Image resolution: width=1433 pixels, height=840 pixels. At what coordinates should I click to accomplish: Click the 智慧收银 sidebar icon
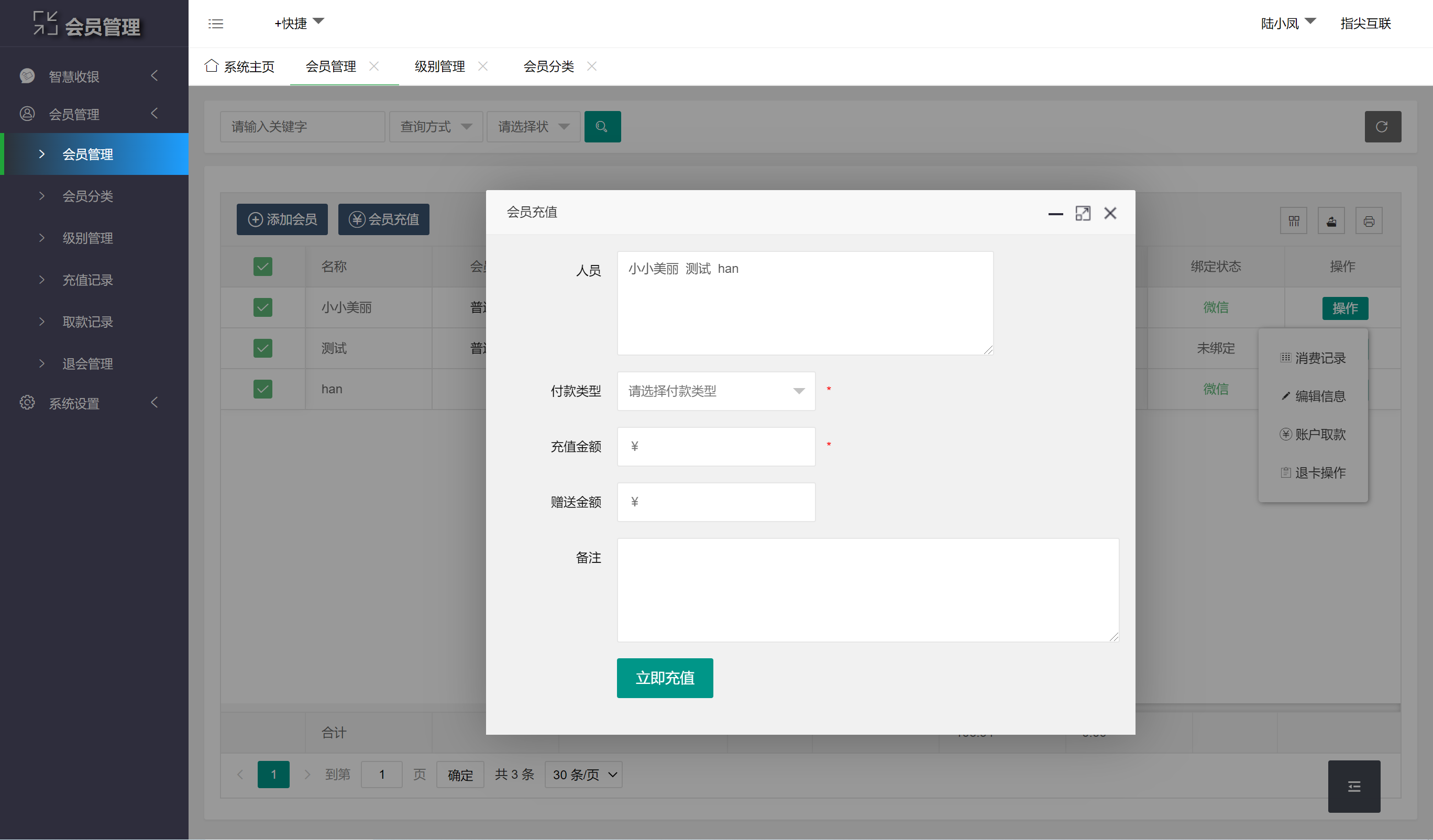[x=27, y=75]
